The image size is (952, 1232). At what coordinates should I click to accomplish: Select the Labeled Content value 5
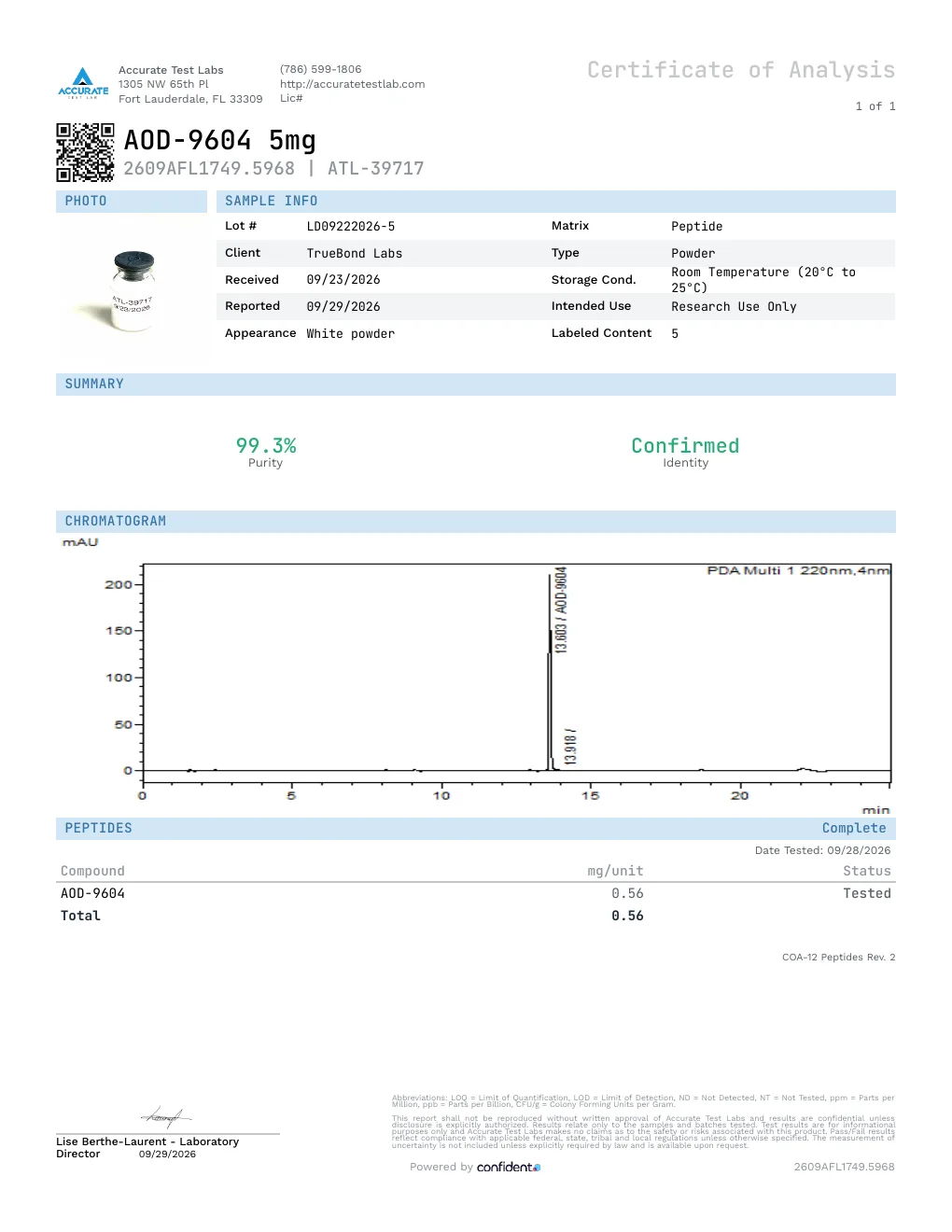click(x=675, y=334)
